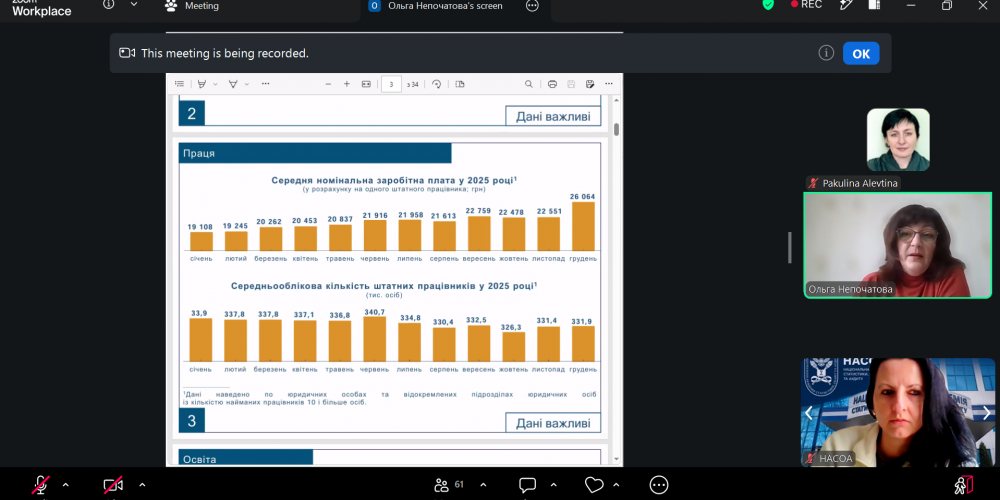Go to next participants with right arrow

986,413
